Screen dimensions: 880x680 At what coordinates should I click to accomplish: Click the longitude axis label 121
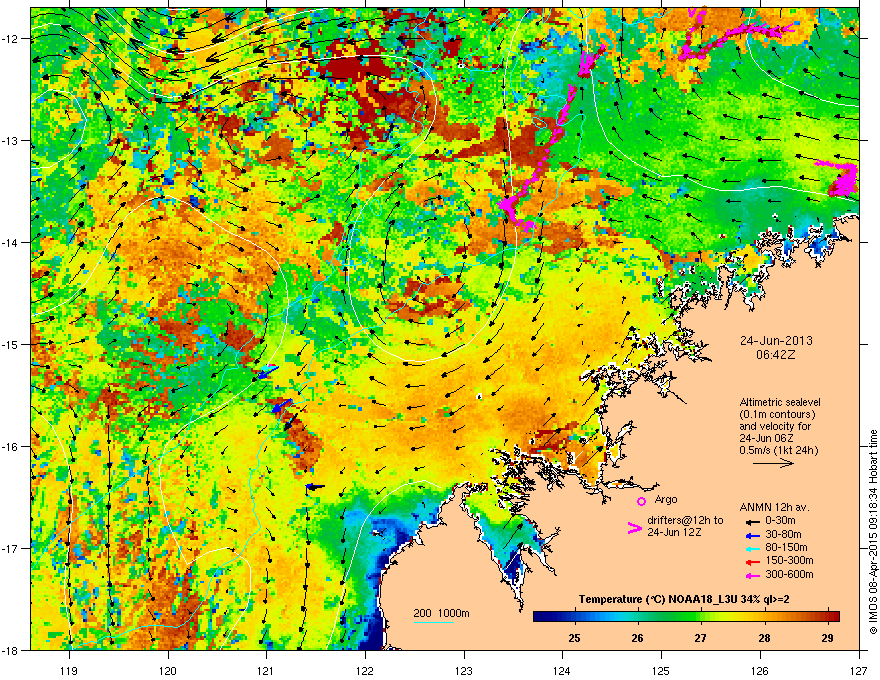(266, 671)
